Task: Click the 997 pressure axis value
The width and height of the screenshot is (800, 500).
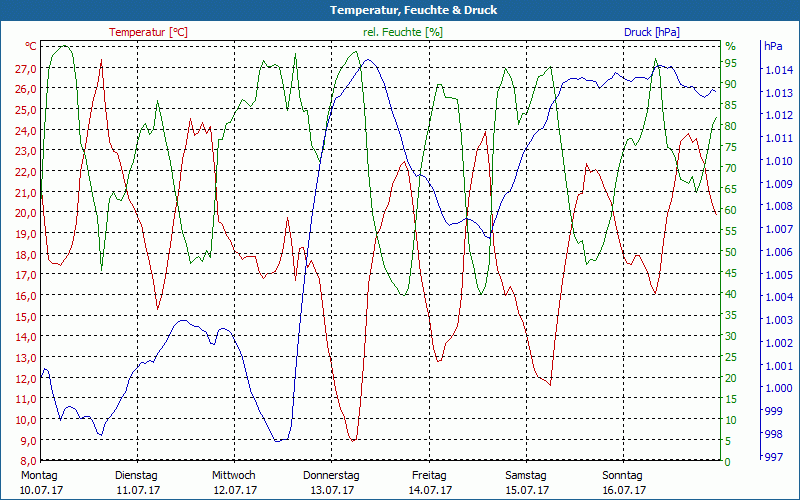Action: (773, 457)
